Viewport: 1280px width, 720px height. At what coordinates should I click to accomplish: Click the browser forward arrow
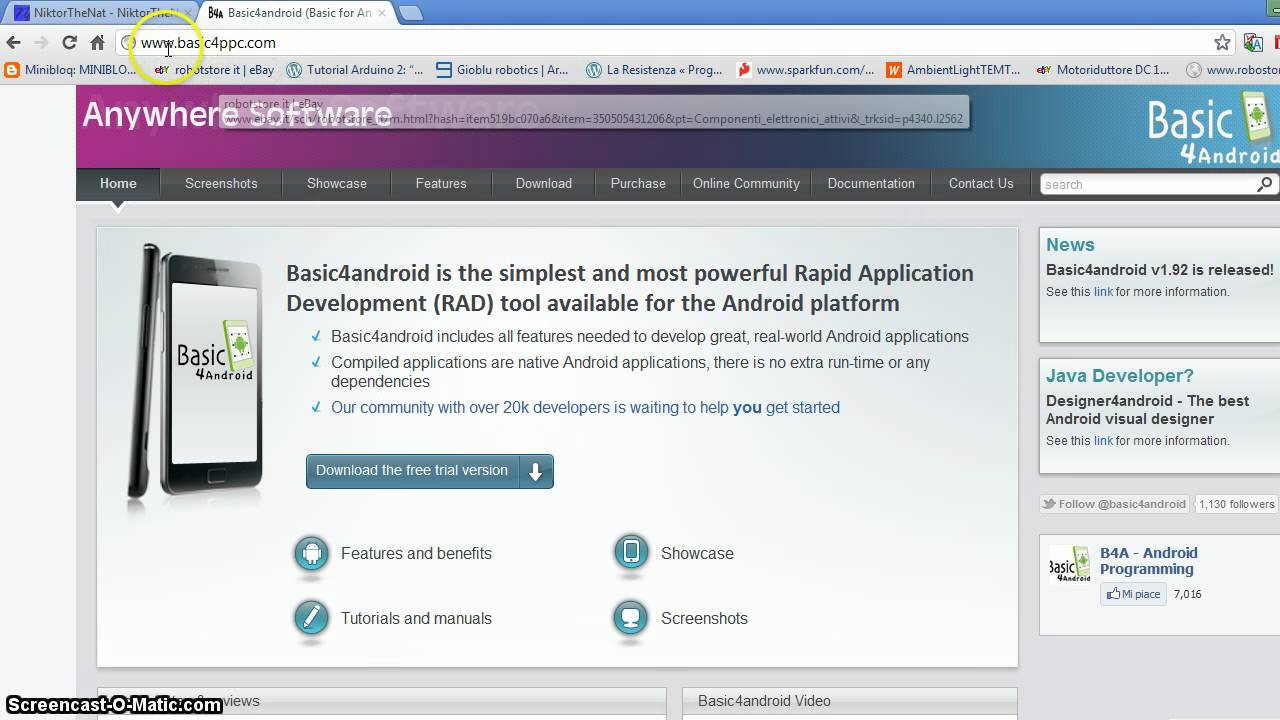point(41,43)
